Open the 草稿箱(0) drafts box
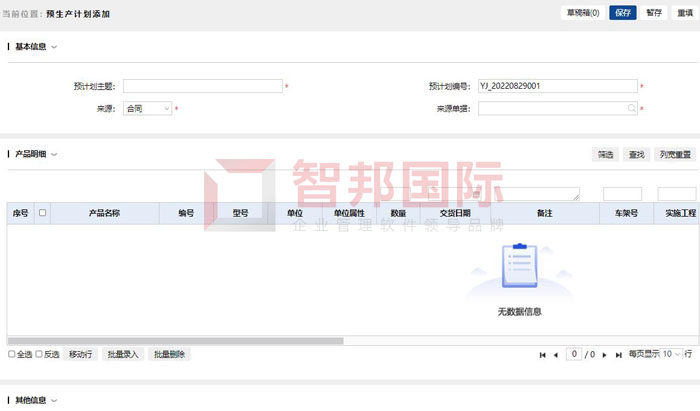 pyautogui.click(x=583, y=13)
